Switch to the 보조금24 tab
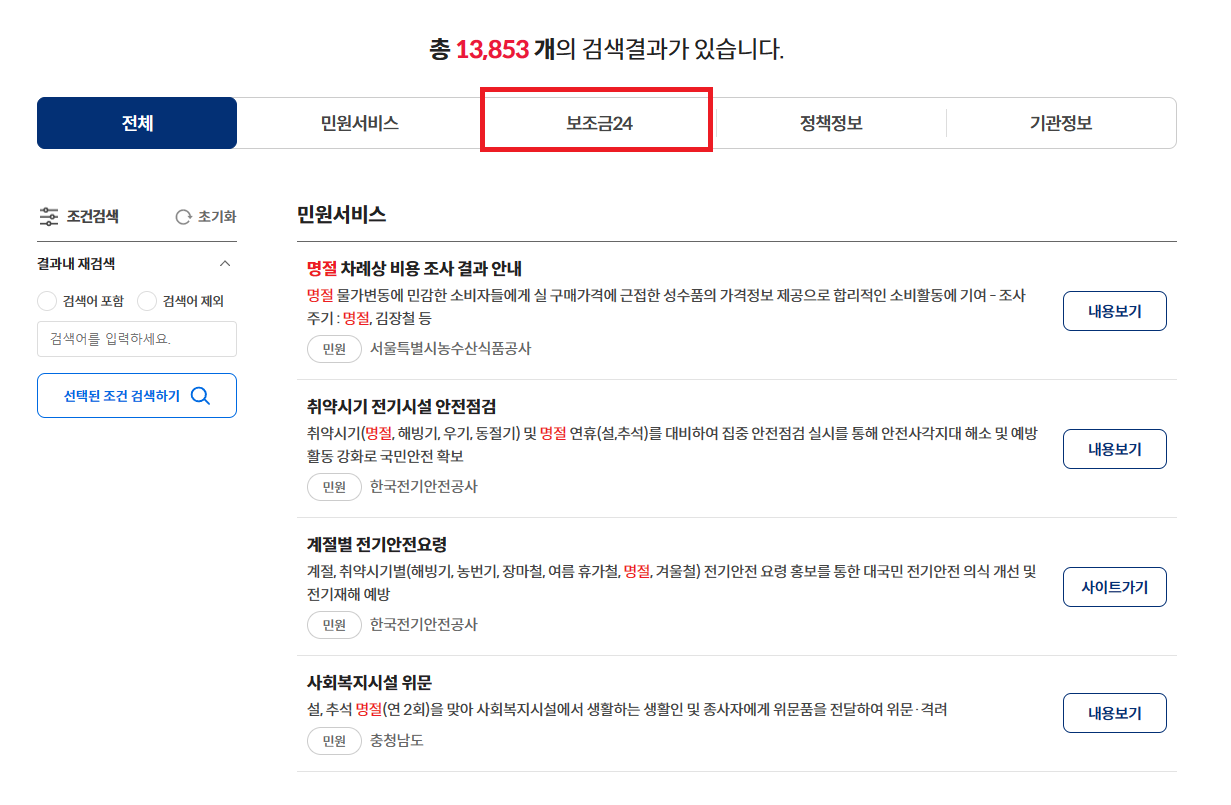The height and width of the screenshot is (805, 1231). (596, 122)
